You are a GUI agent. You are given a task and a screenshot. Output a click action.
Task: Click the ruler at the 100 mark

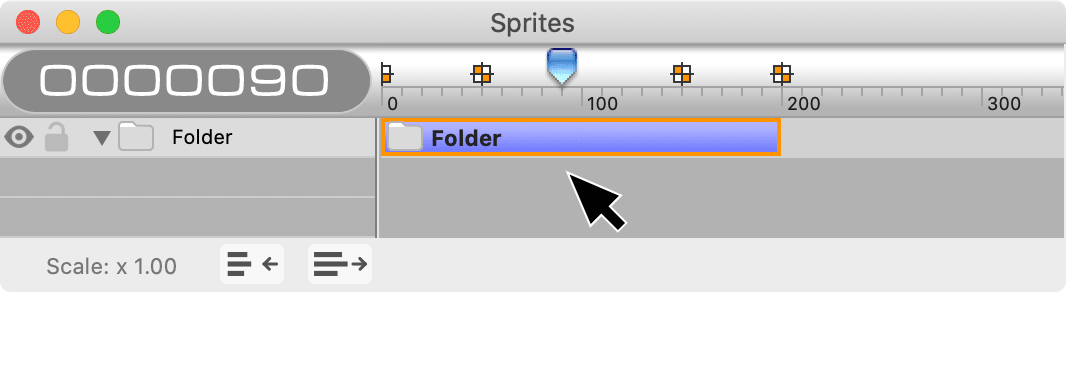pos(602,104)
